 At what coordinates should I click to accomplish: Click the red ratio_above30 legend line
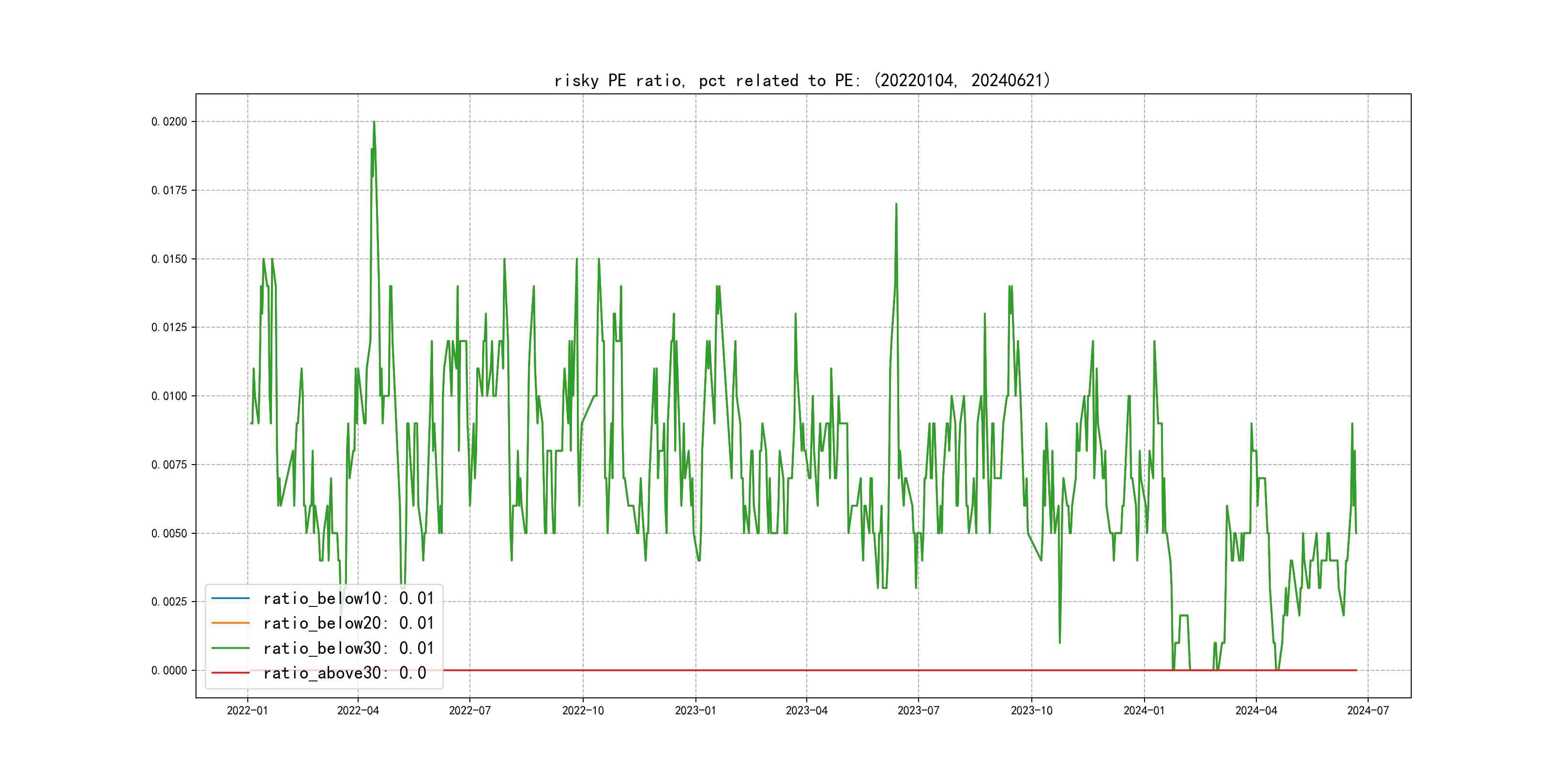pyautogui.click(x=230, y=673)
